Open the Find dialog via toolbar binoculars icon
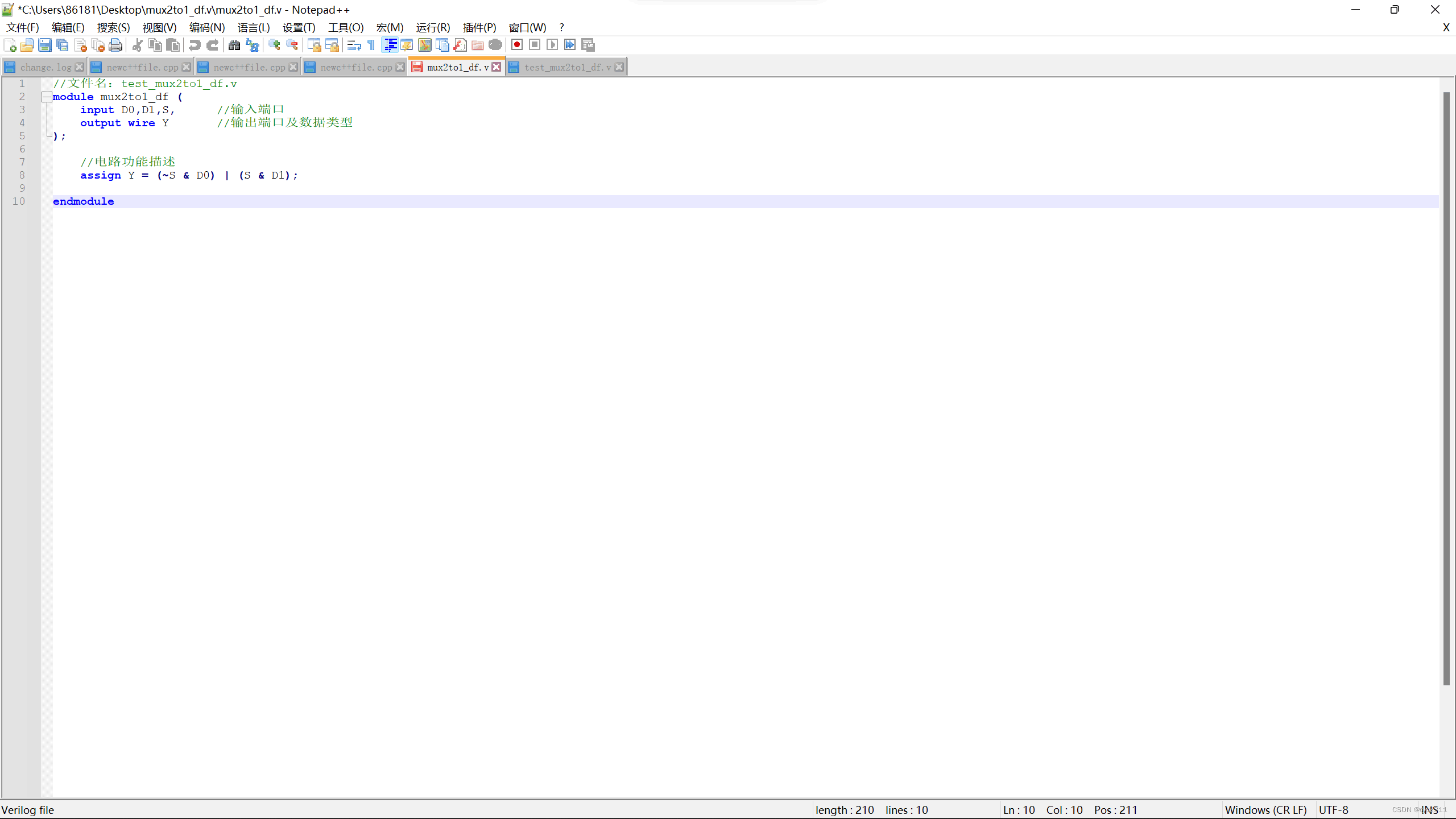Viewport: 1456px width, 819px height. pos(234,44)
